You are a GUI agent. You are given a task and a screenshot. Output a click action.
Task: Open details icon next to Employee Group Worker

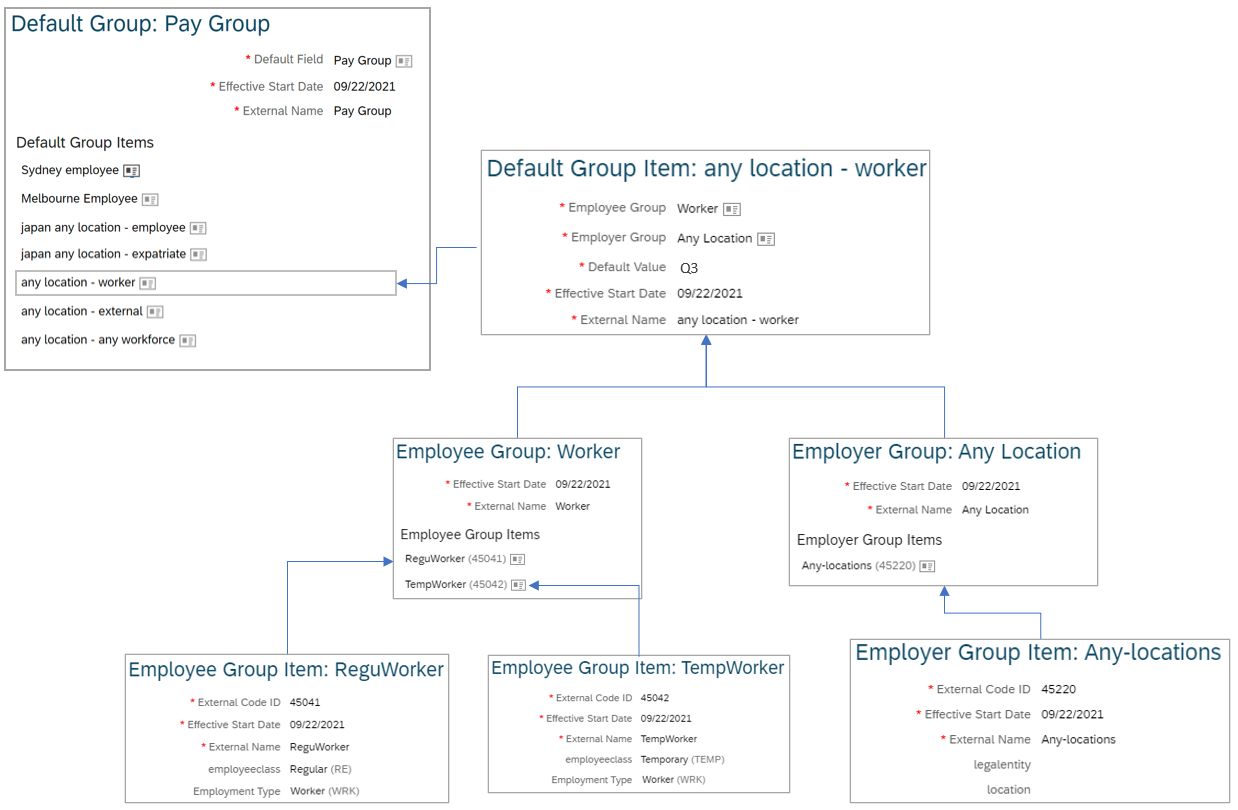pos(732,210)
